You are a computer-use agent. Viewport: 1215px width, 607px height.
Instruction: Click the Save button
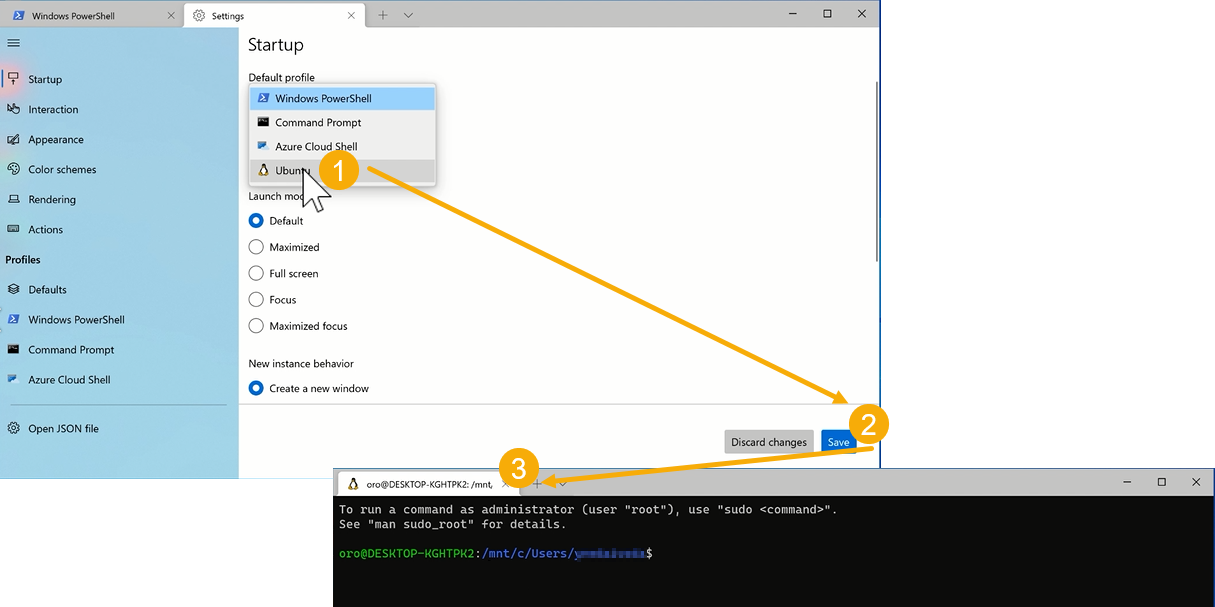(x=838, y=442)
